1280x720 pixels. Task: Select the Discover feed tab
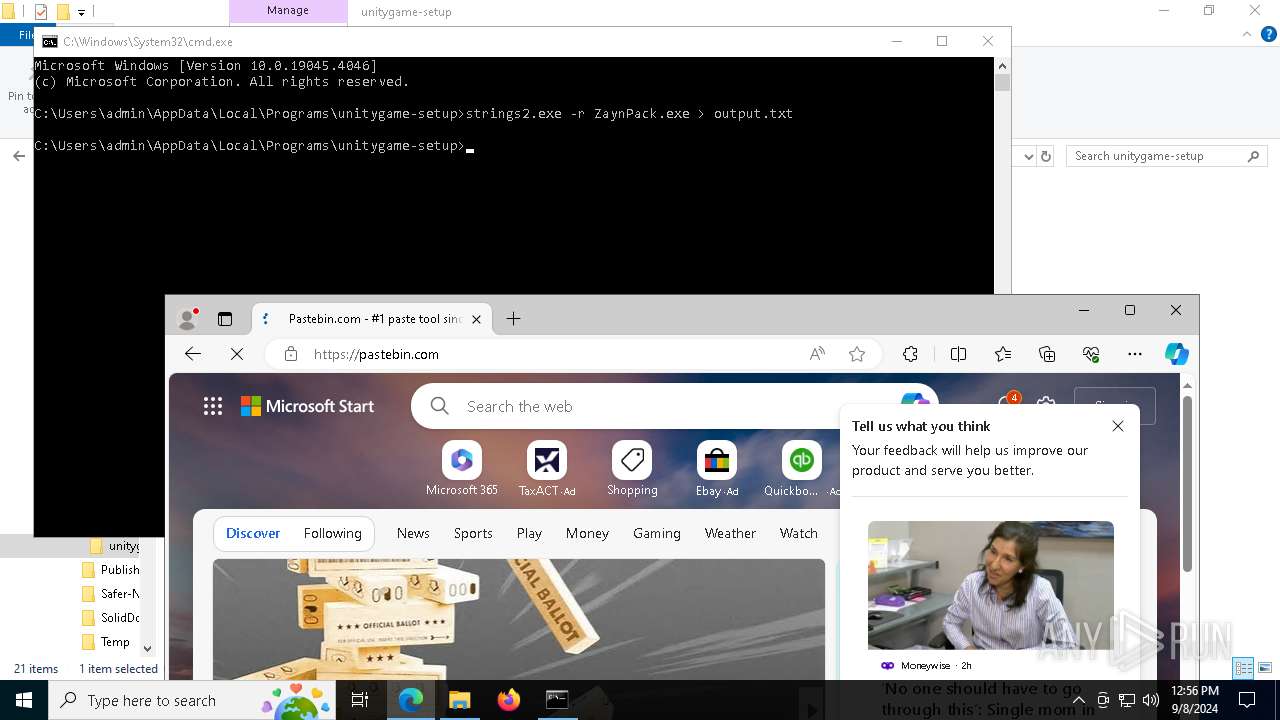[253, 533]
